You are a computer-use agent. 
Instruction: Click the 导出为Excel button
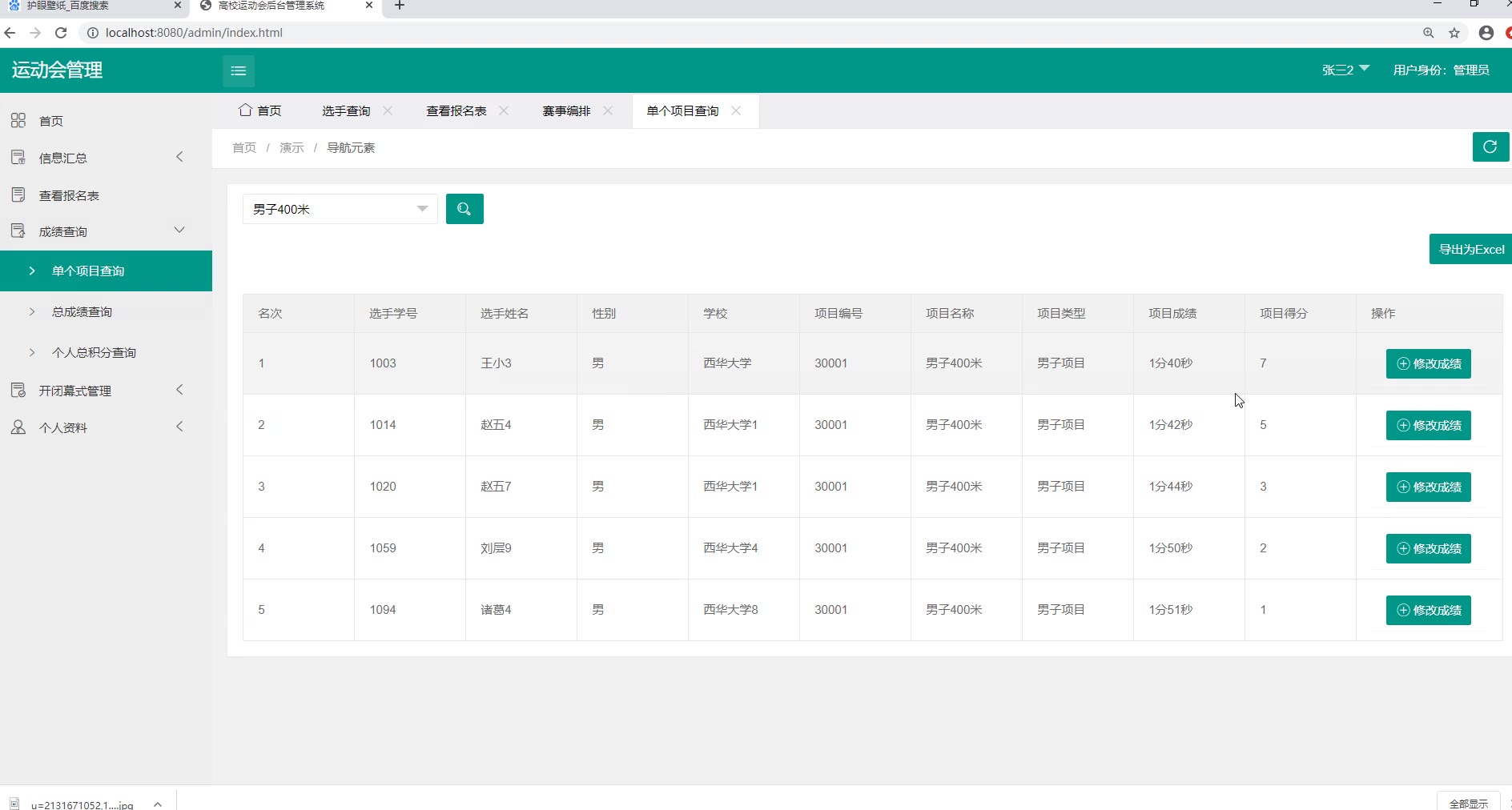[1470, 249]
